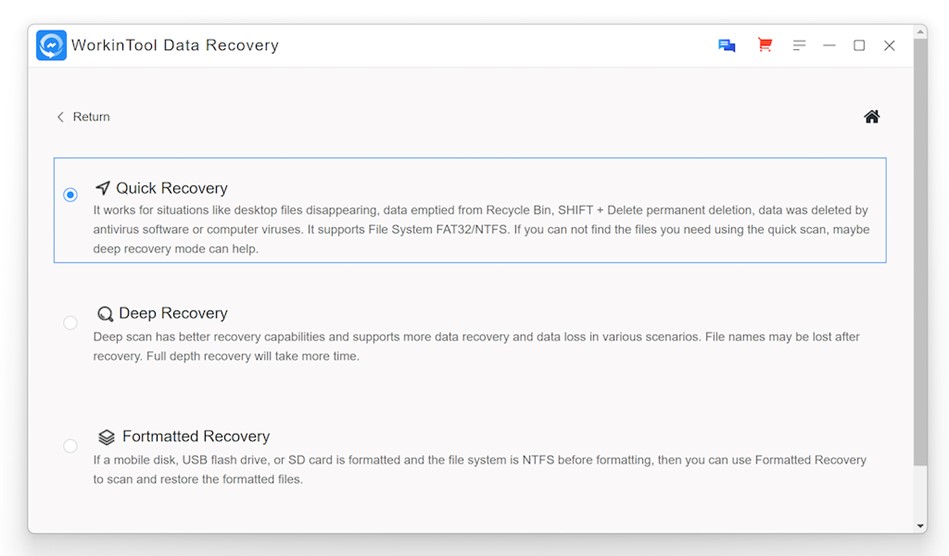The width and height of the screenshot is (949, 556).
Task: Select the Quick Recovery radio button
Action: 70,195
